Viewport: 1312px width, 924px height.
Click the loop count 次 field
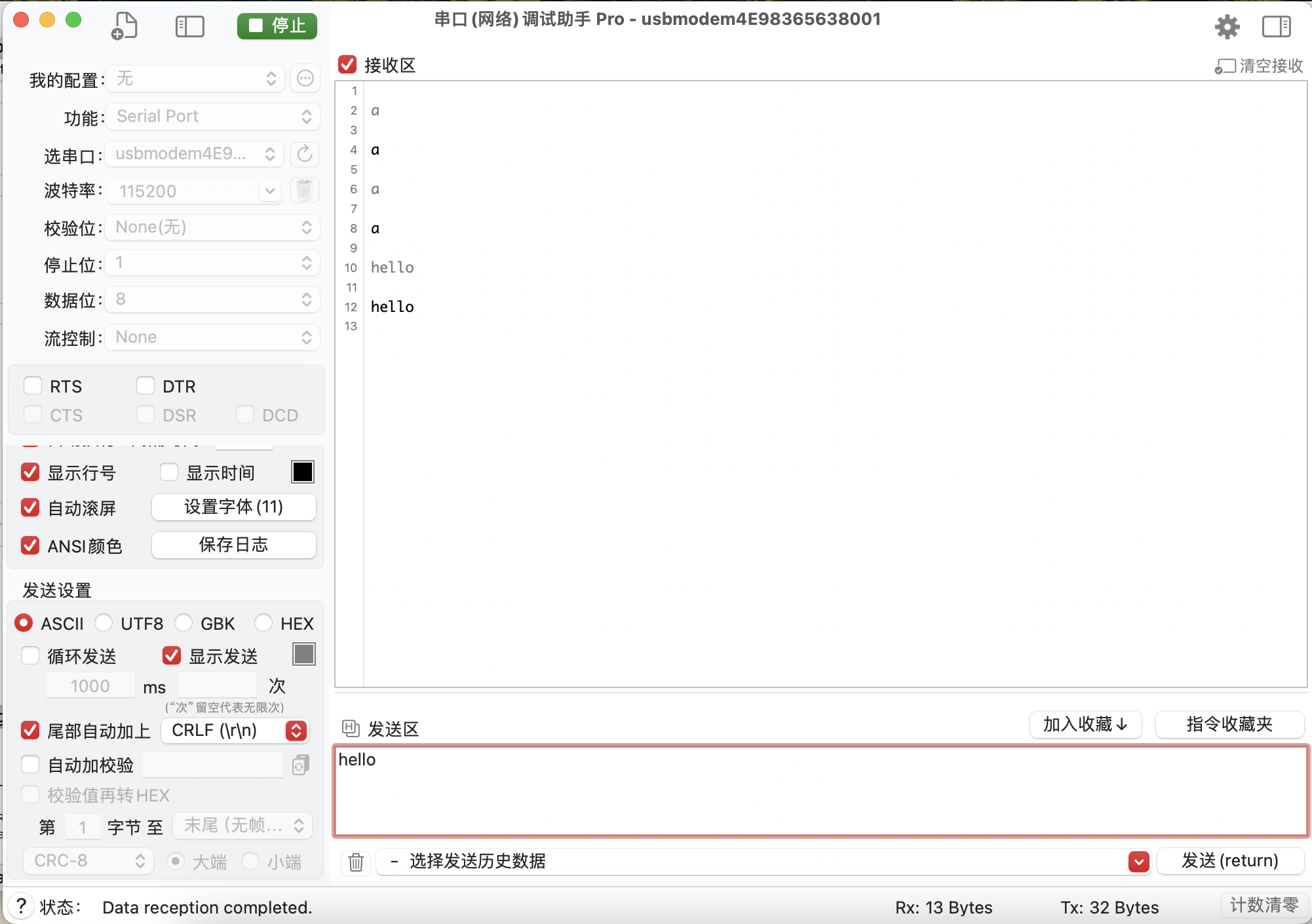[x=218, y=686]
